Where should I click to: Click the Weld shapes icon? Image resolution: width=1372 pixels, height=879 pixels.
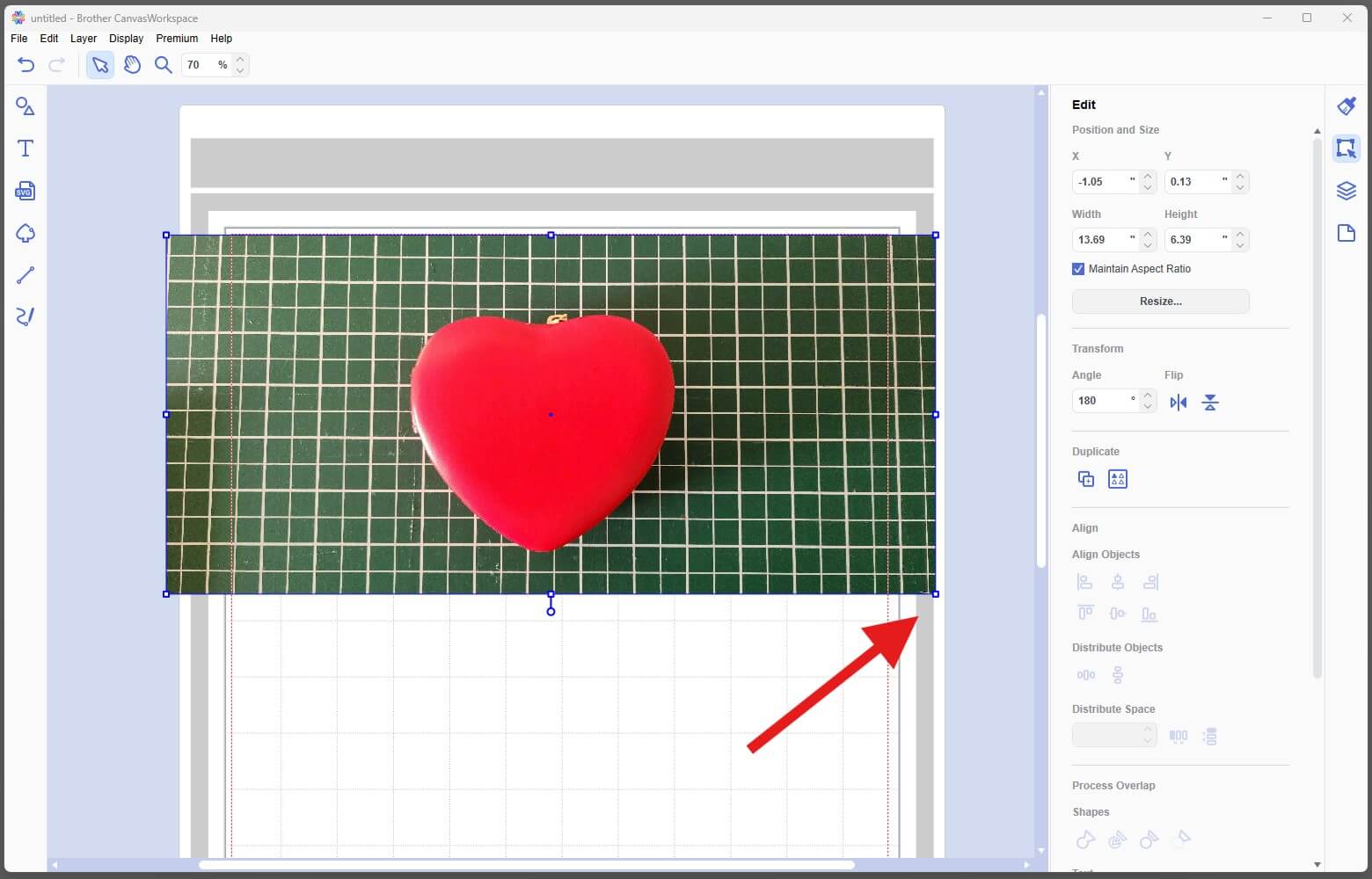point(1086,839)
